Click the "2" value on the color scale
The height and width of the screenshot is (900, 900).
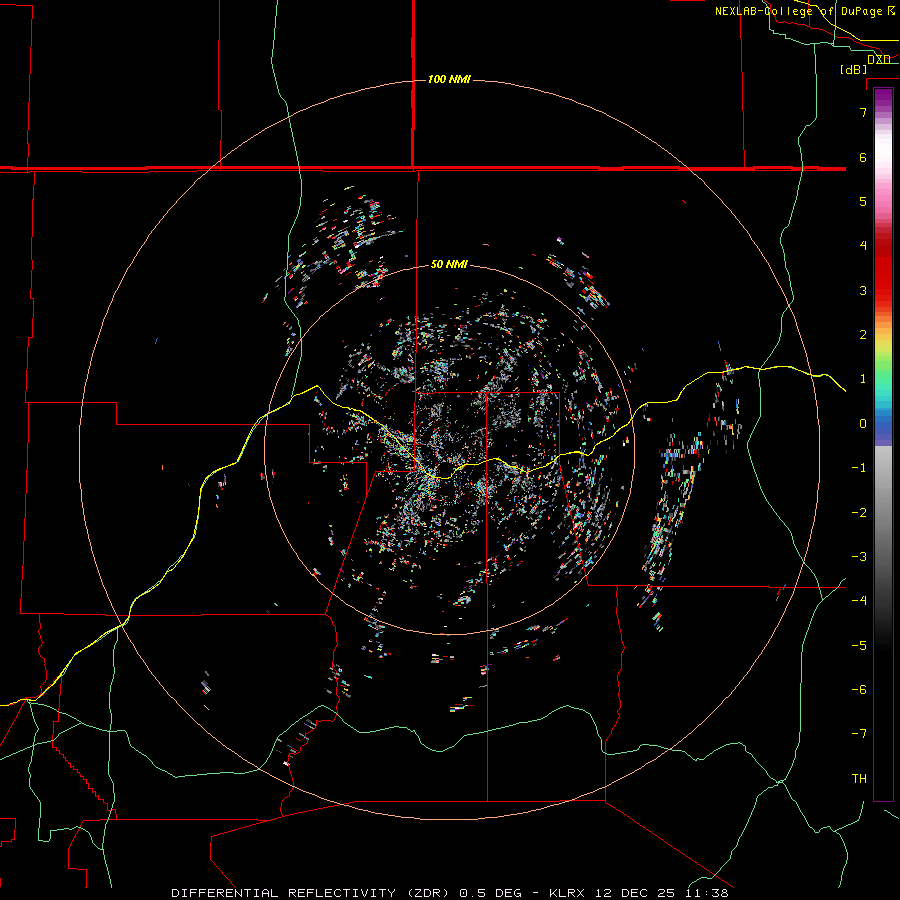[863, 335]
